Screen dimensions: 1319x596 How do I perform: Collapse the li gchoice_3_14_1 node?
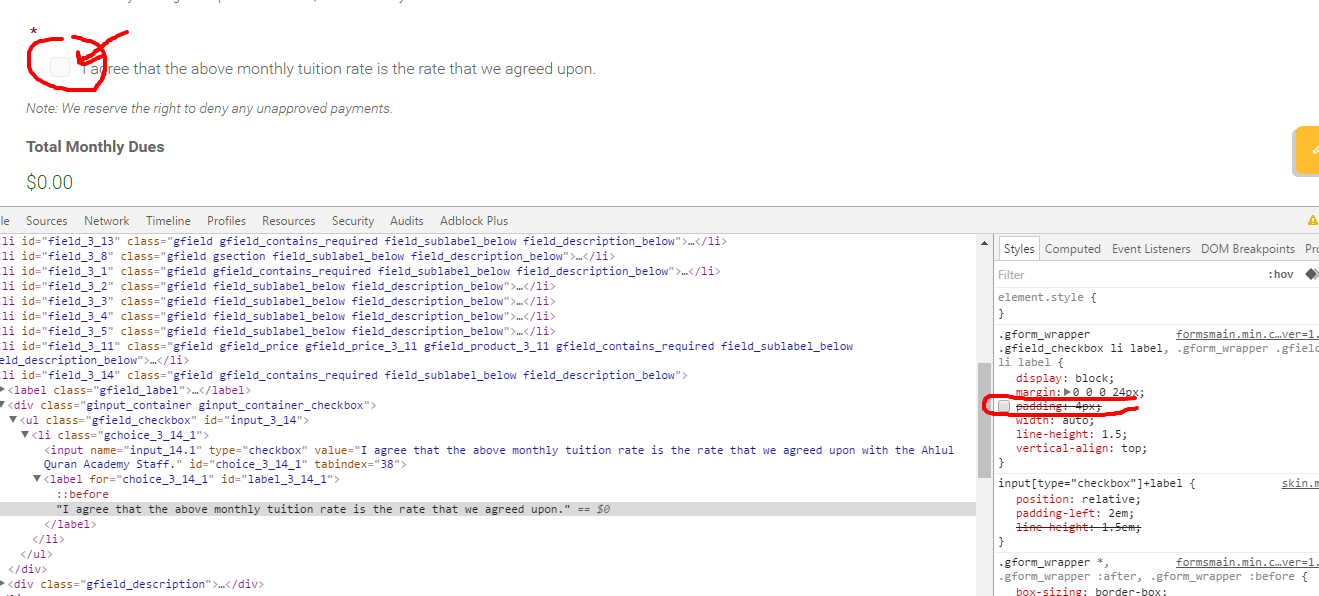click(25, 435)
